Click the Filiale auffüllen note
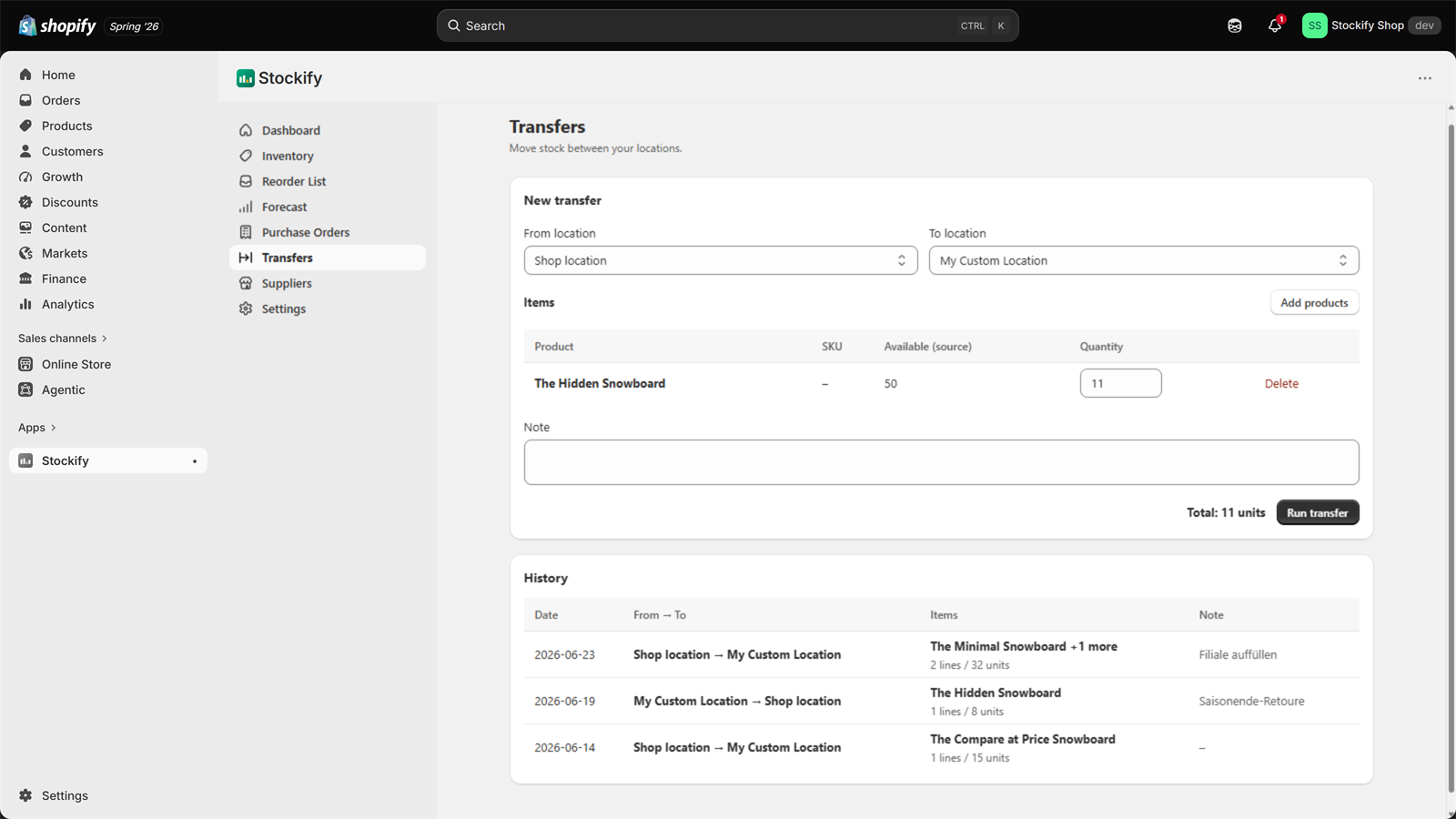 (1238, 654)
